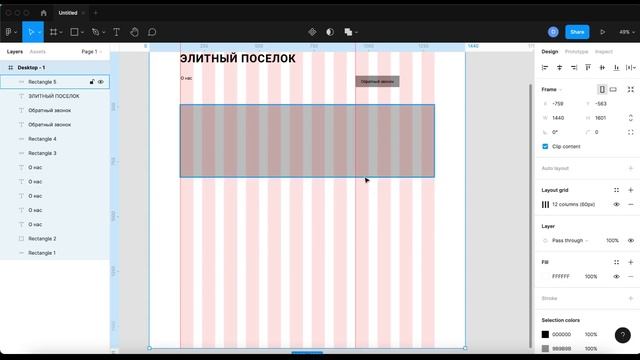640x360 pixels.
Task: Select the Desktop - 1 frame layer
Action: (55, 67)
